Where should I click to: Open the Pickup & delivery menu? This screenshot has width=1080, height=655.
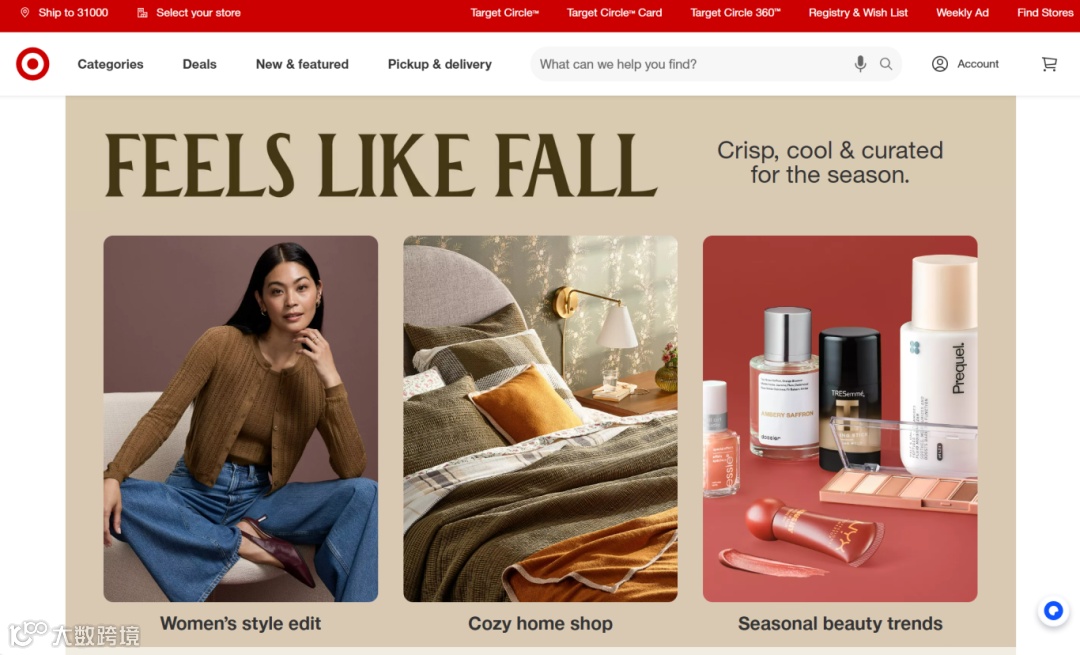[439, 64]
